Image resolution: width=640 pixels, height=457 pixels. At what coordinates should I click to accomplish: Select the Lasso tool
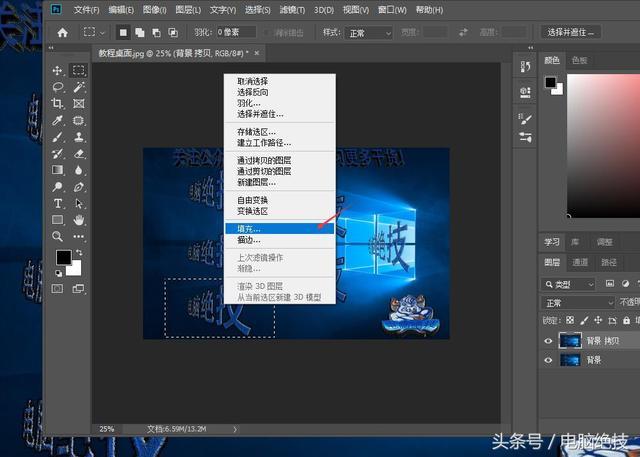tap(58, 87)
